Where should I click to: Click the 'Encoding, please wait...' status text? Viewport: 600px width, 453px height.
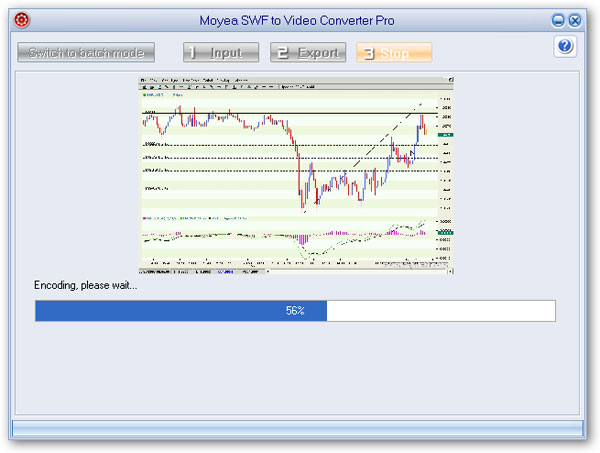[x=85, y=285]
